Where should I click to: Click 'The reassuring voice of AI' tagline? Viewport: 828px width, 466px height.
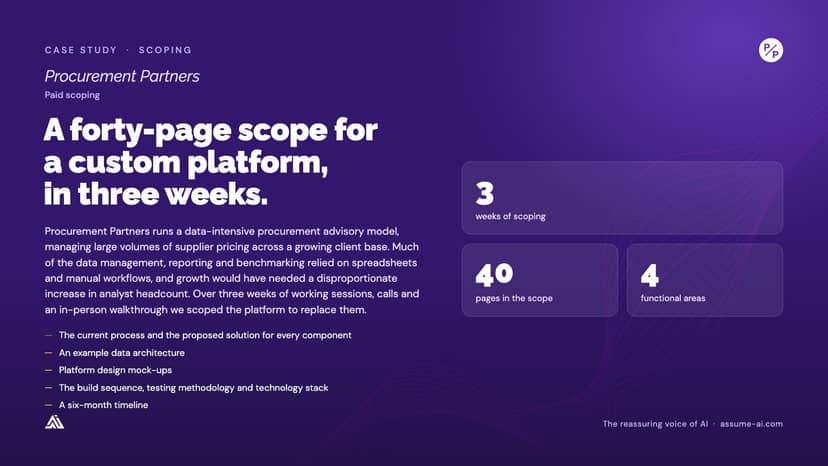(x=655, y=424)
